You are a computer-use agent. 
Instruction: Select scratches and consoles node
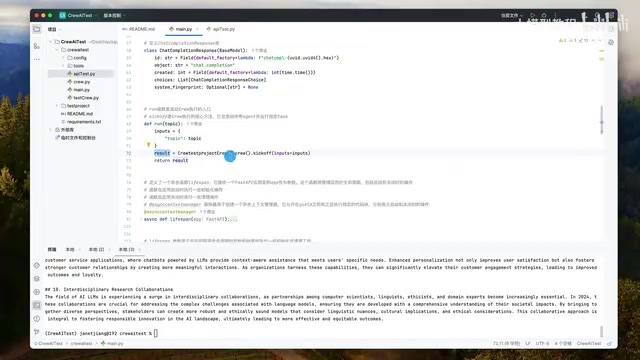pos(75,138)
